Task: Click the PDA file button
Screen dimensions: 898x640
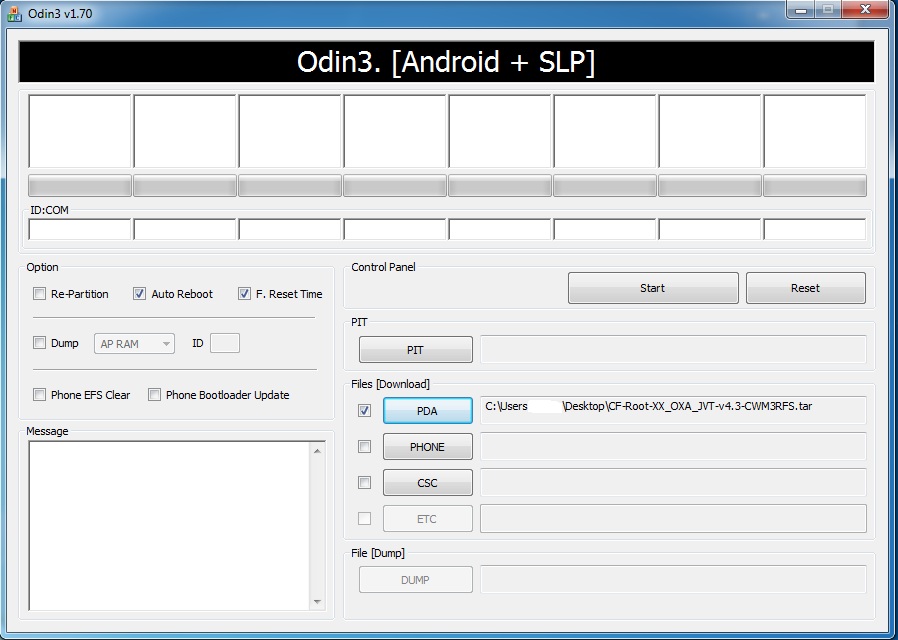Action: click(x=427, y=411)
